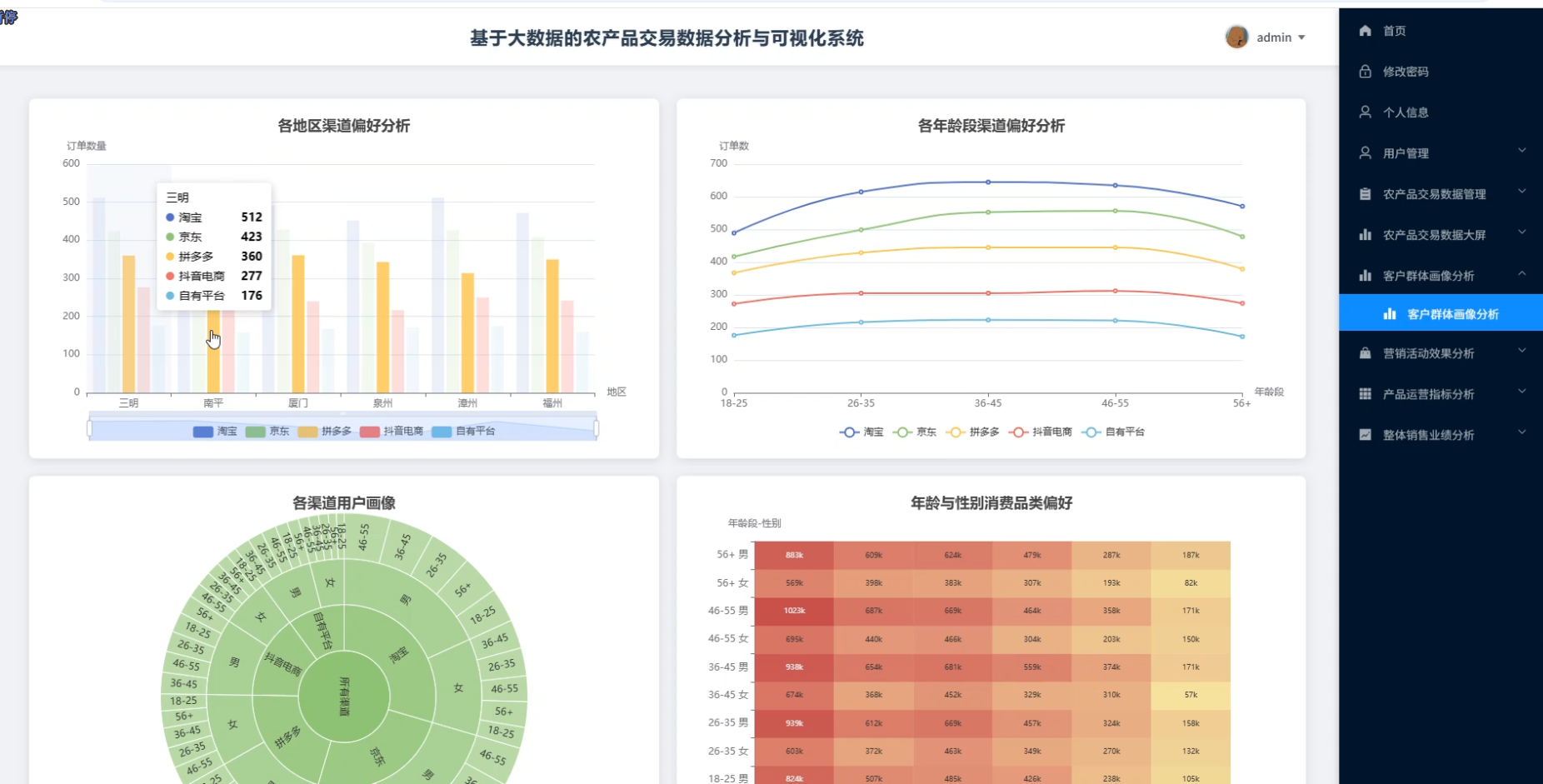The width and height of the screenshot is (1543, 784).
Task: Click the 所有渠道 center of sunburst chart
Action: click(x=344, y=696)
